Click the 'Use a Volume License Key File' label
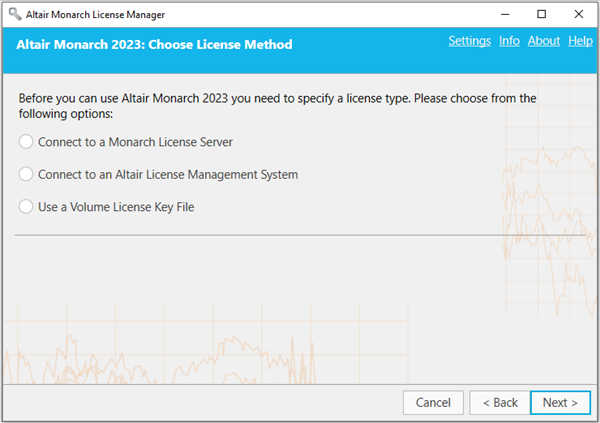This screenshot has height=423, width=600. (x=116, y=207)
